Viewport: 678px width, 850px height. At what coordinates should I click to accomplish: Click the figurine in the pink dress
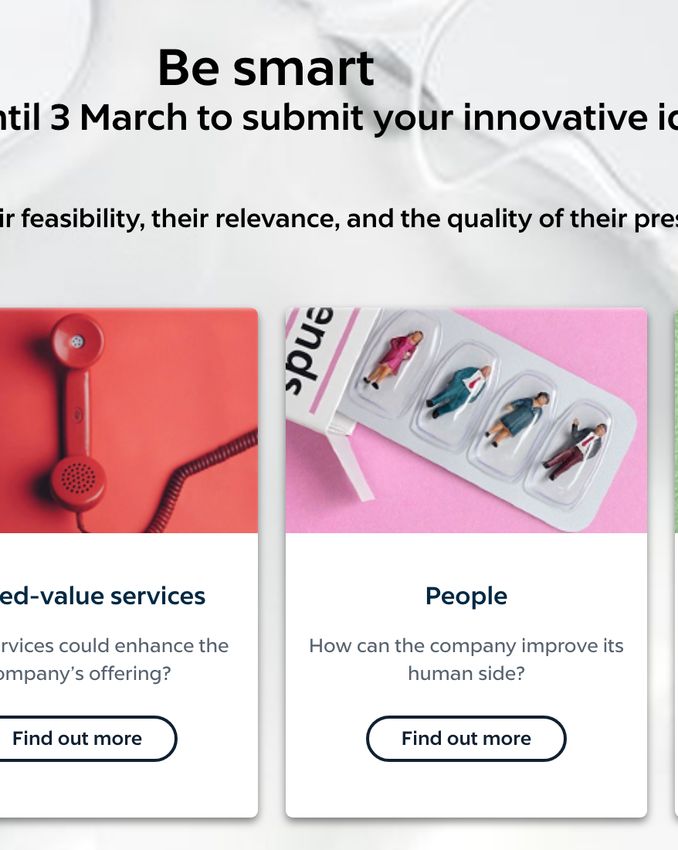click(394, 358)
